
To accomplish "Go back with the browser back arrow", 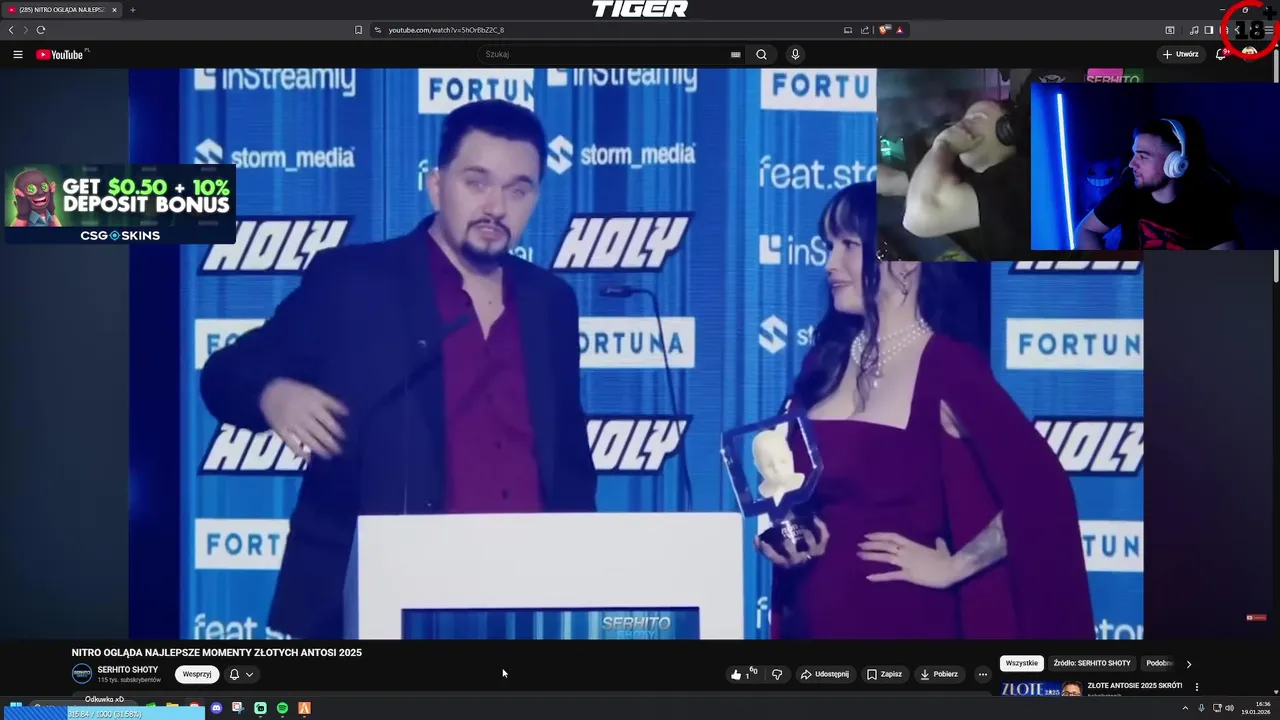I will pos(11,30).
